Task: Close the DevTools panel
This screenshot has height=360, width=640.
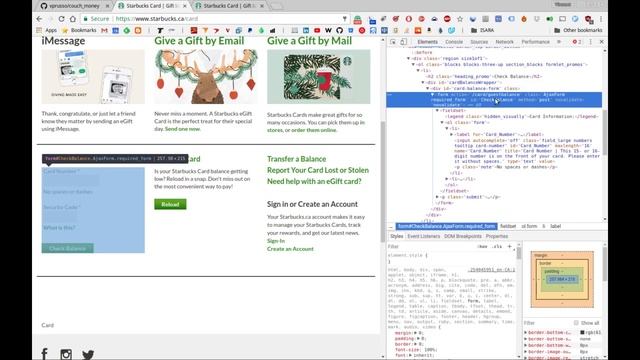Action: click(601, 42)
